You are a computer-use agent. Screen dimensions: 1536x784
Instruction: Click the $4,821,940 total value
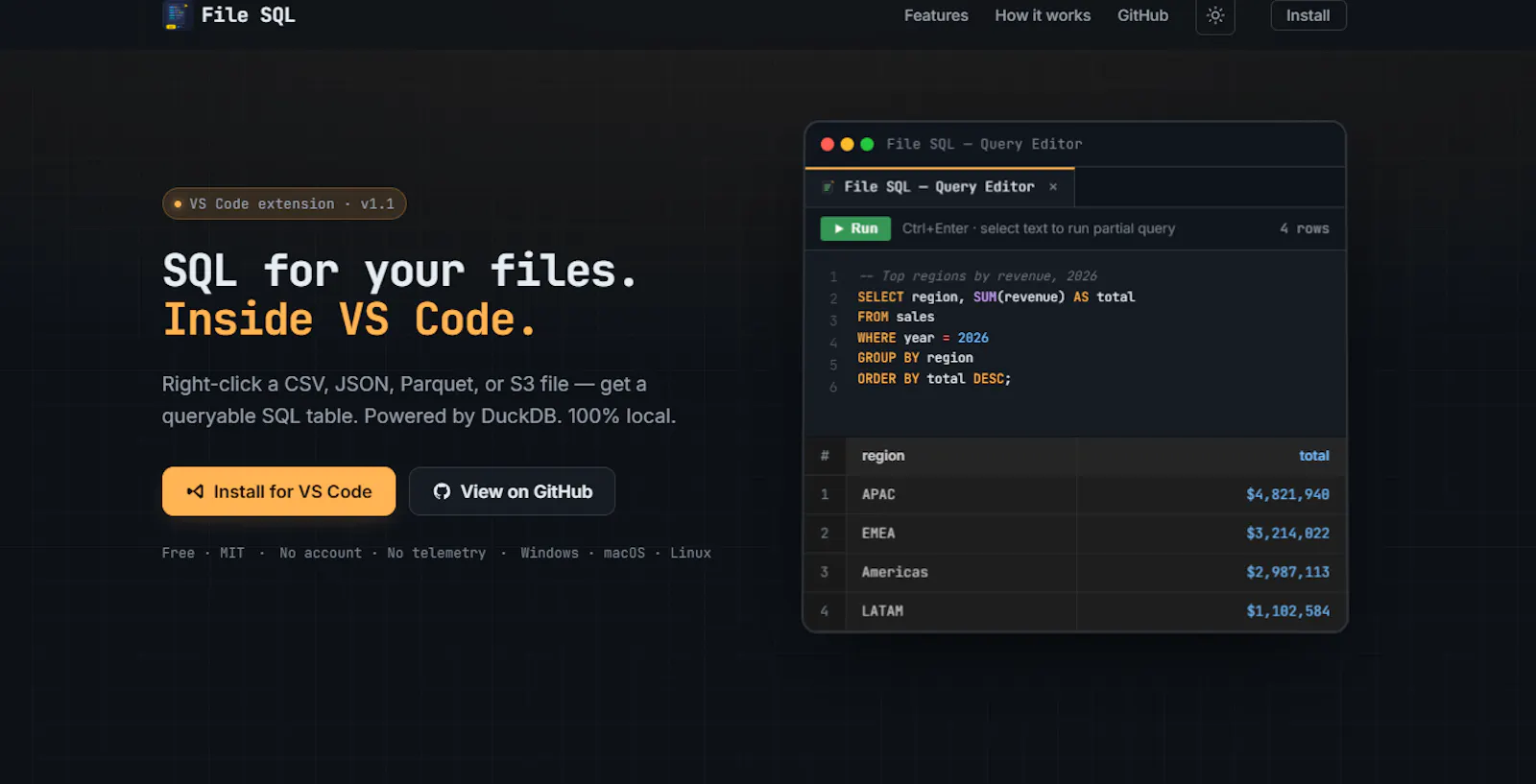(1287, 494)
